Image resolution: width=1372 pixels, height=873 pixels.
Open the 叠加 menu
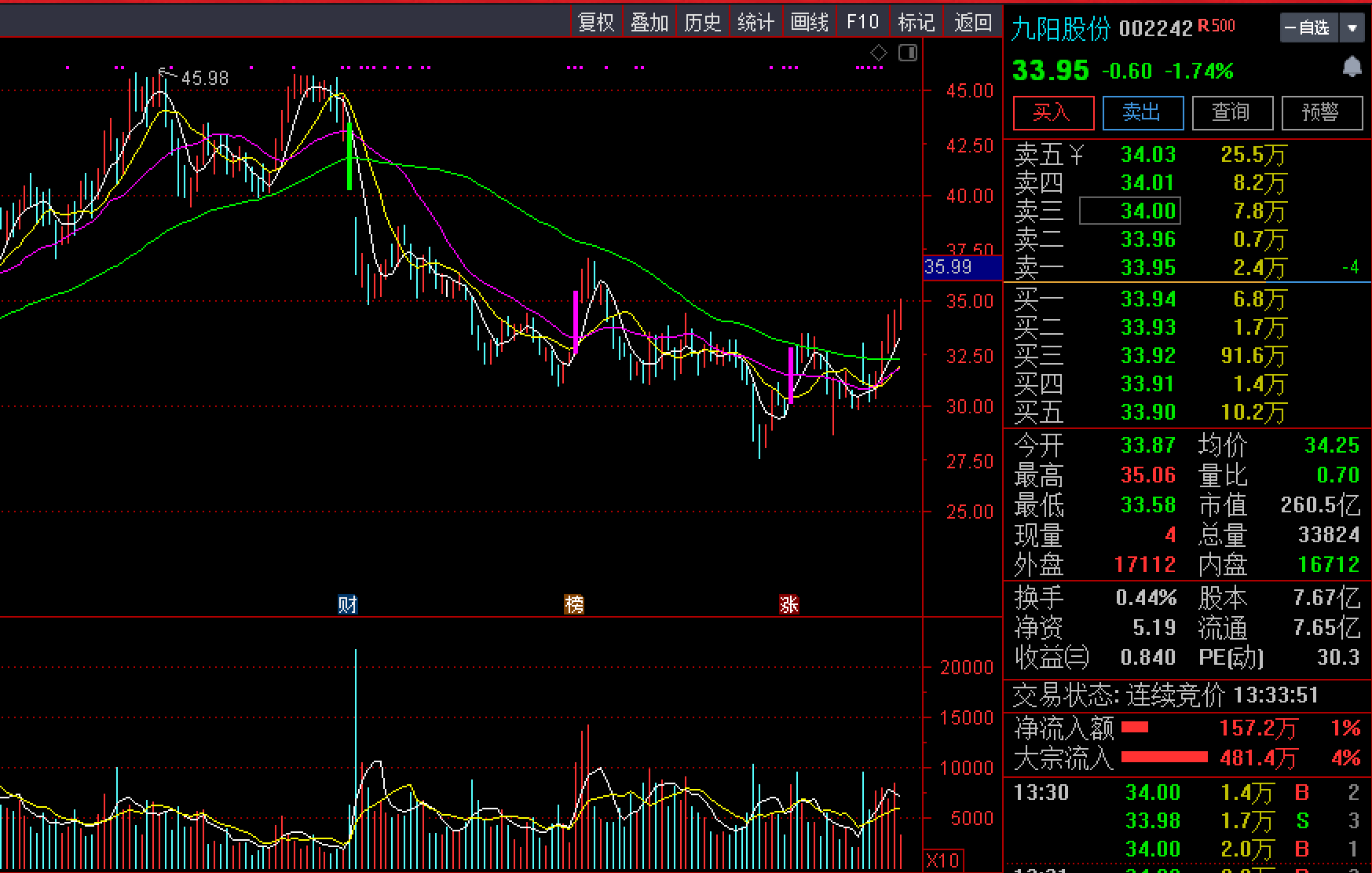[x=649, y=22]
